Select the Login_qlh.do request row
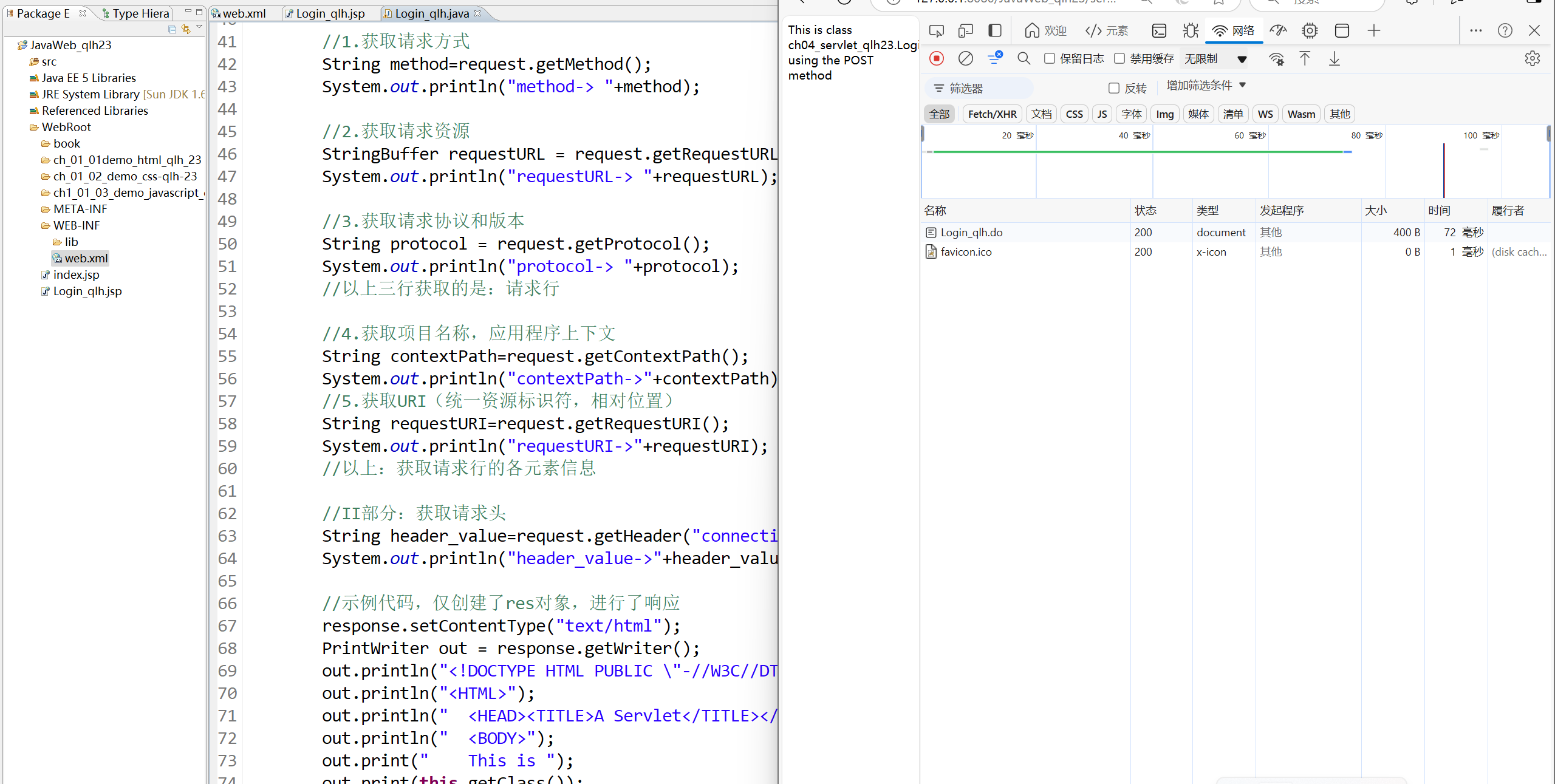Screen dimensions: 1555x784 coord(1235,232)
